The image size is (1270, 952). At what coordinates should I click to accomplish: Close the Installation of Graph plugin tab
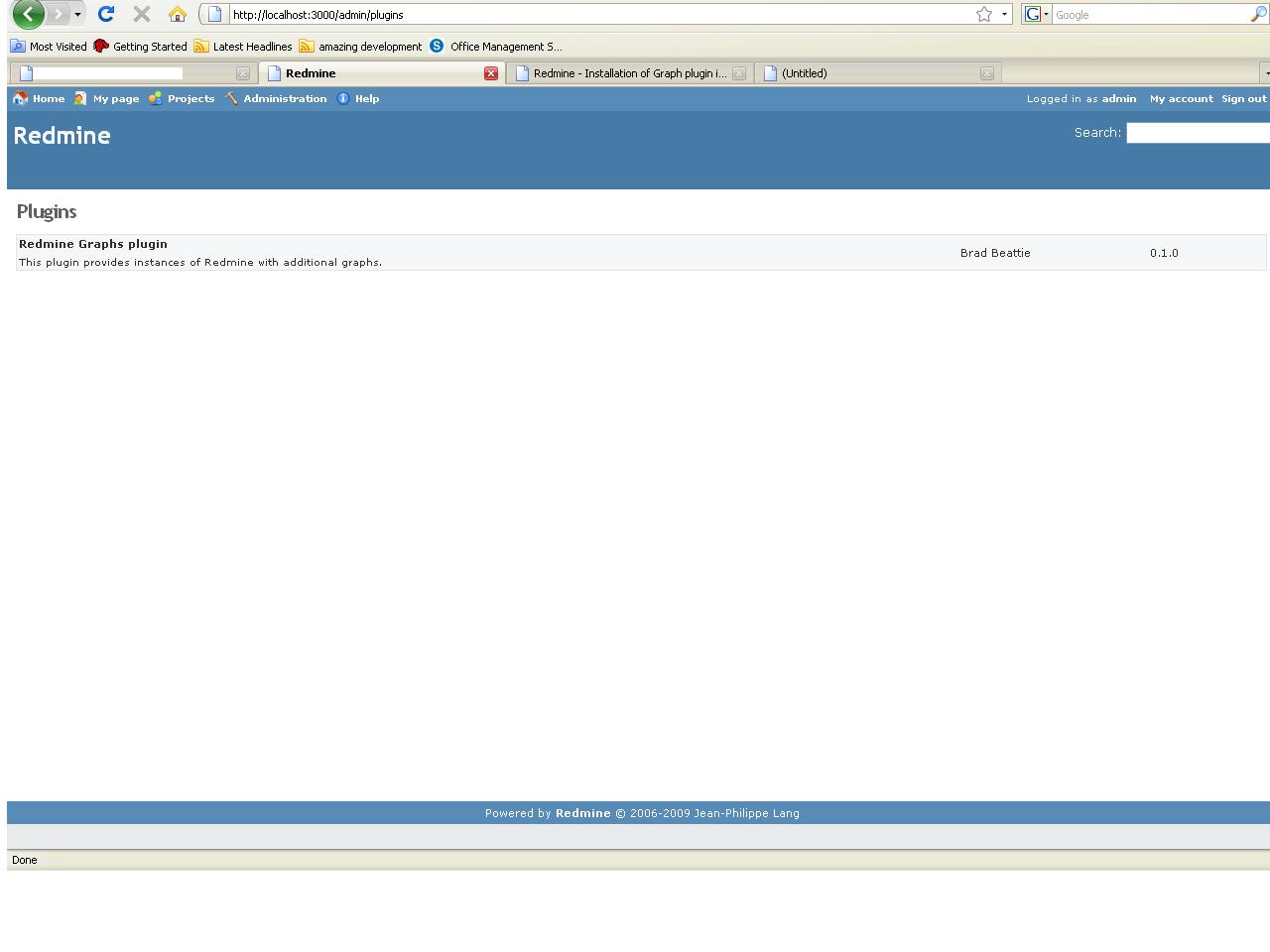click(x=739, y=73)
